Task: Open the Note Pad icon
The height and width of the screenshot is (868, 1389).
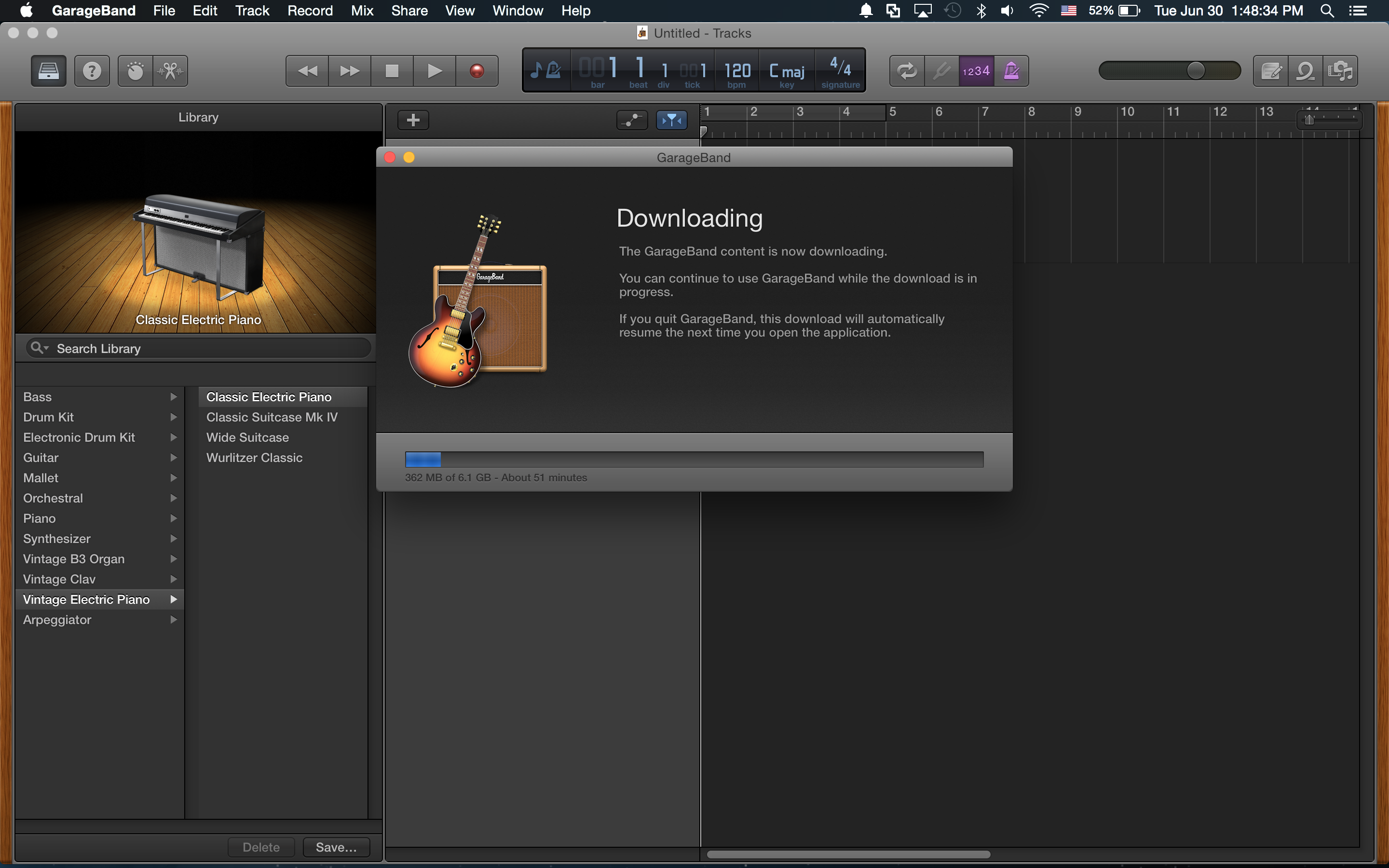Action: [1271, 71]
